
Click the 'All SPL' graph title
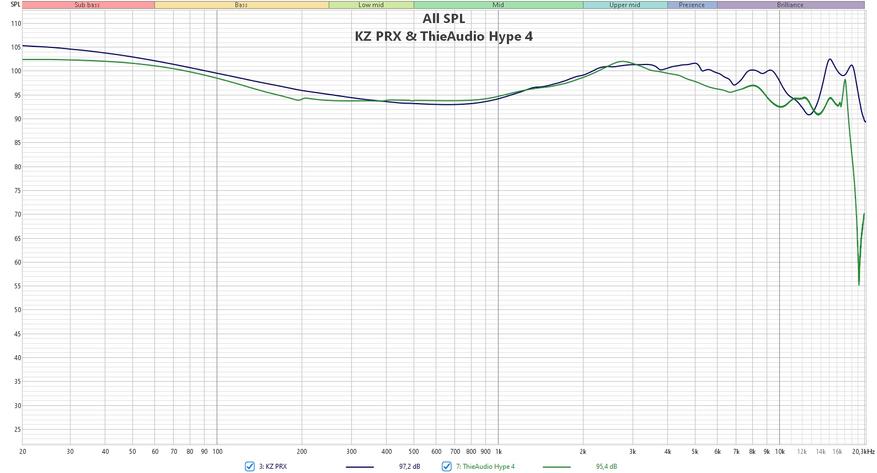[x=444, y=18]
